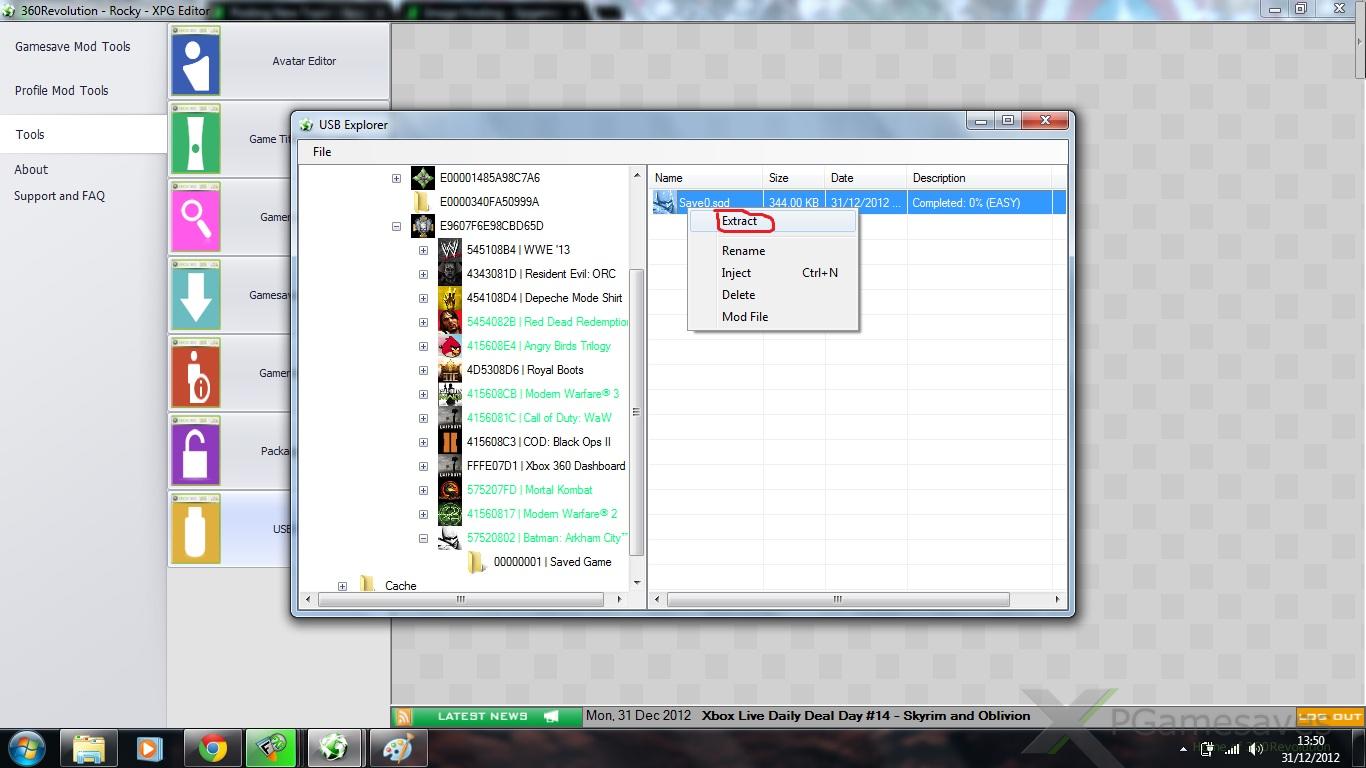The width and height of the screenshot is (1366, 768).
Task: Open Google Chrome from the taskbar
Action: click(x=212, y=748)
